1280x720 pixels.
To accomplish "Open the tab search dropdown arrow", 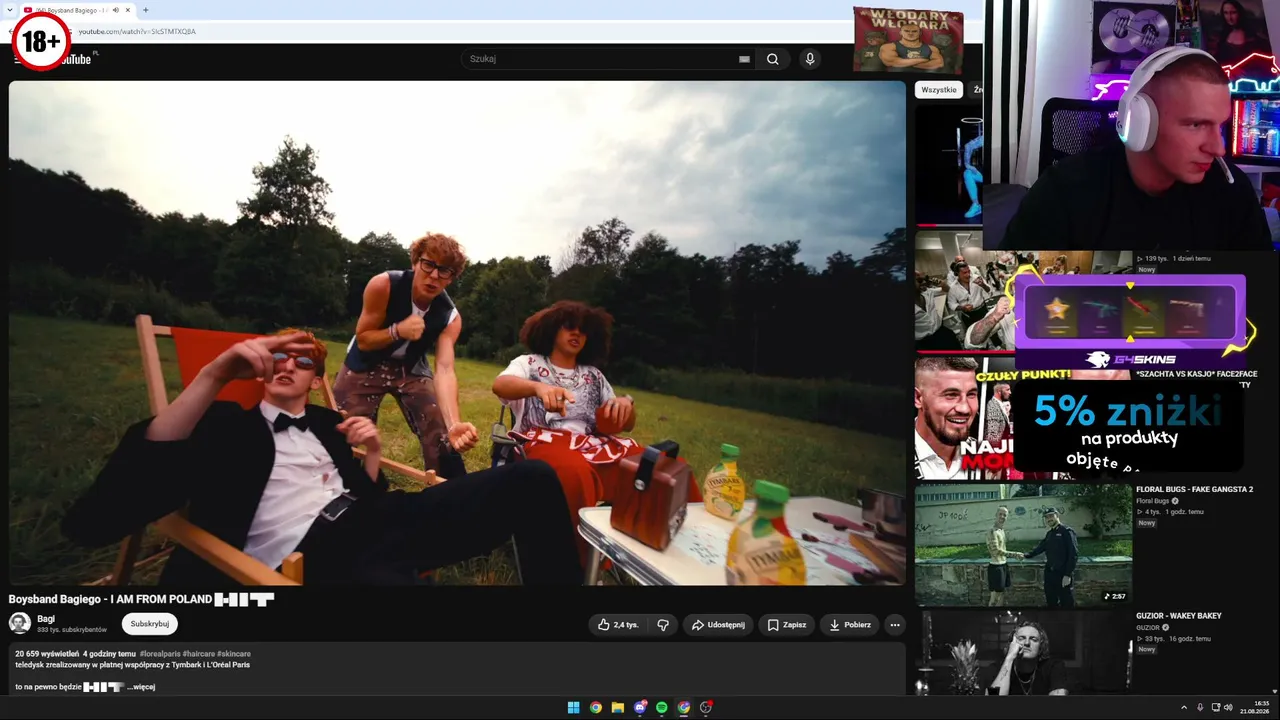I will [10, 10].
